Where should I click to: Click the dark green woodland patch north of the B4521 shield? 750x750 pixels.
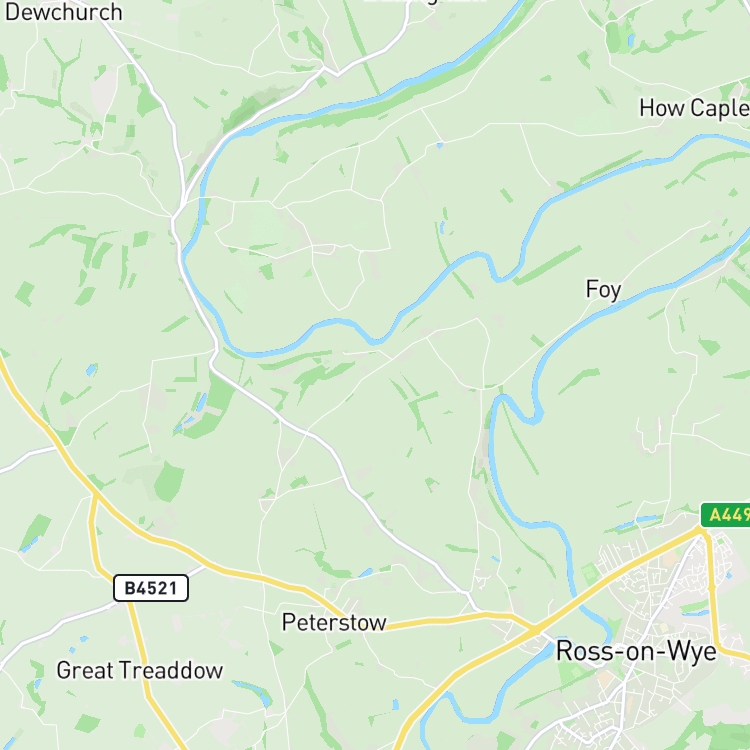pos(169,481)
